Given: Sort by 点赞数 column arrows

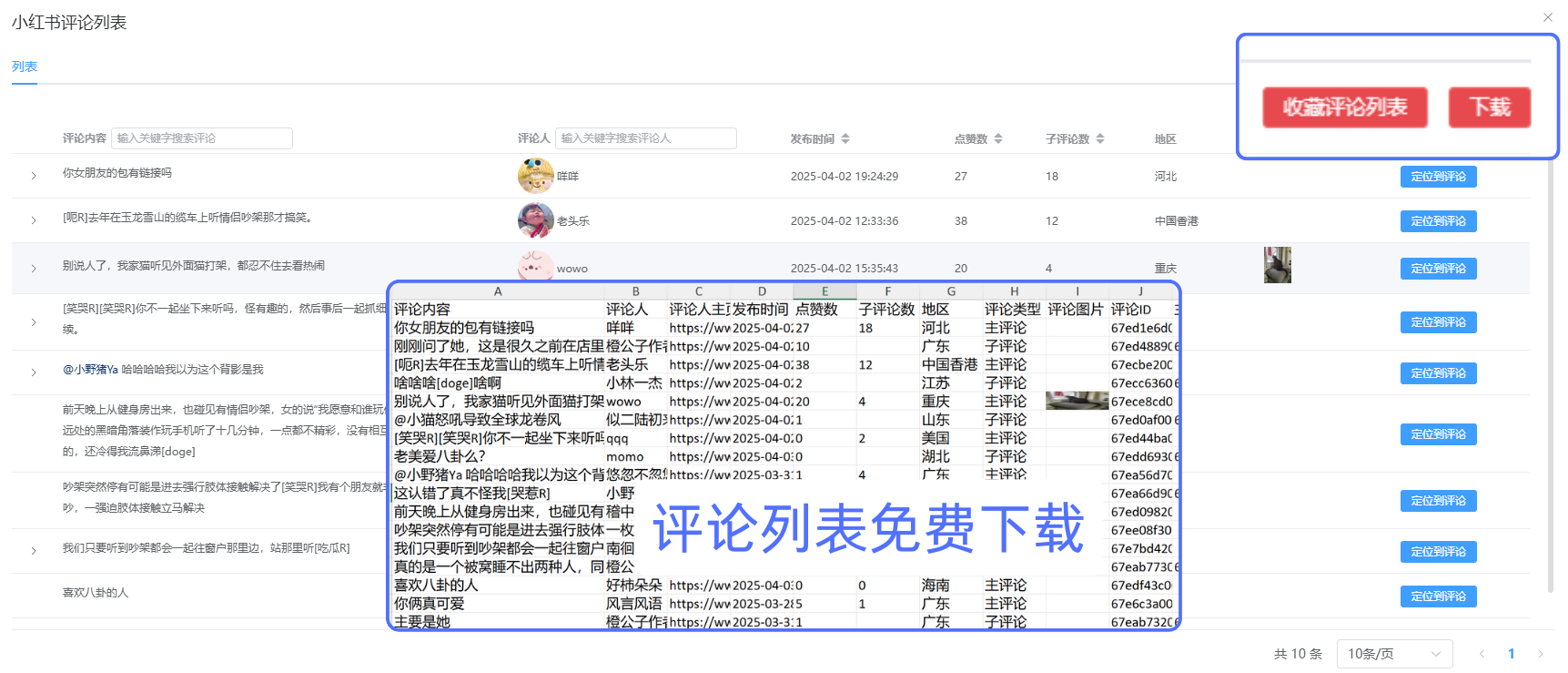Looking at the screenshot, I should 998,139.
